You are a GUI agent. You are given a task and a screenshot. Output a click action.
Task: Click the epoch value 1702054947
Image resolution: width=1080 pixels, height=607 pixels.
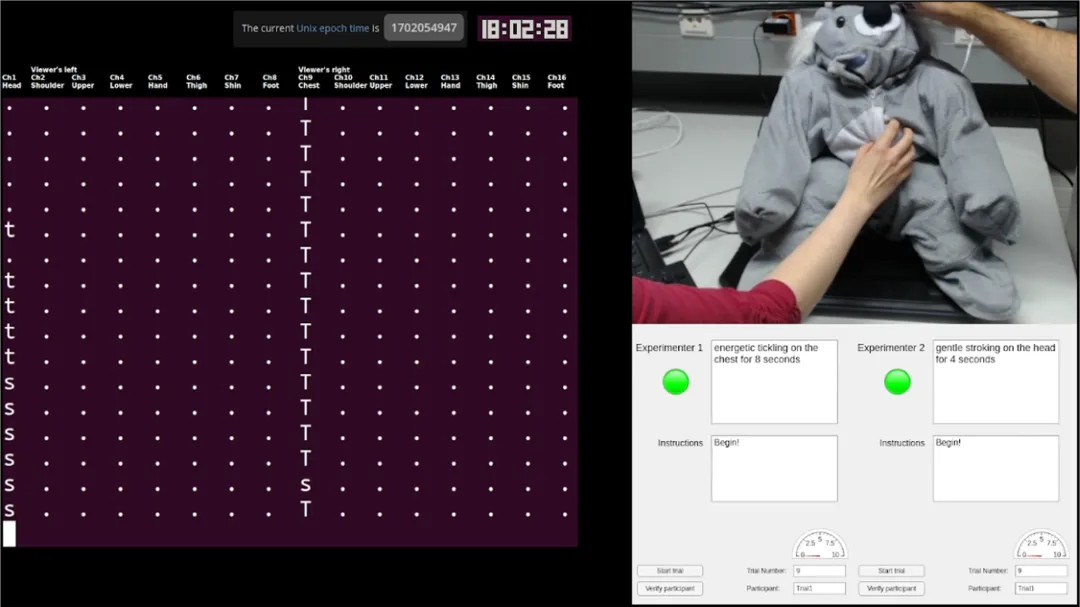pyautogui.click(x=424, y=28)
